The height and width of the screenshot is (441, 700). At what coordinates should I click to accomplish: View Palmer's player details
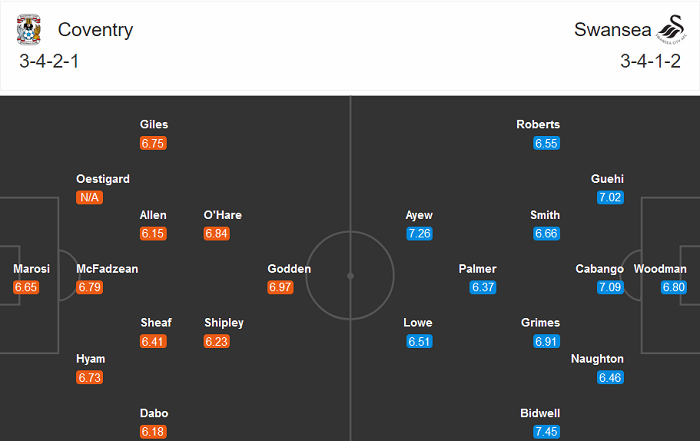(477, 269)
